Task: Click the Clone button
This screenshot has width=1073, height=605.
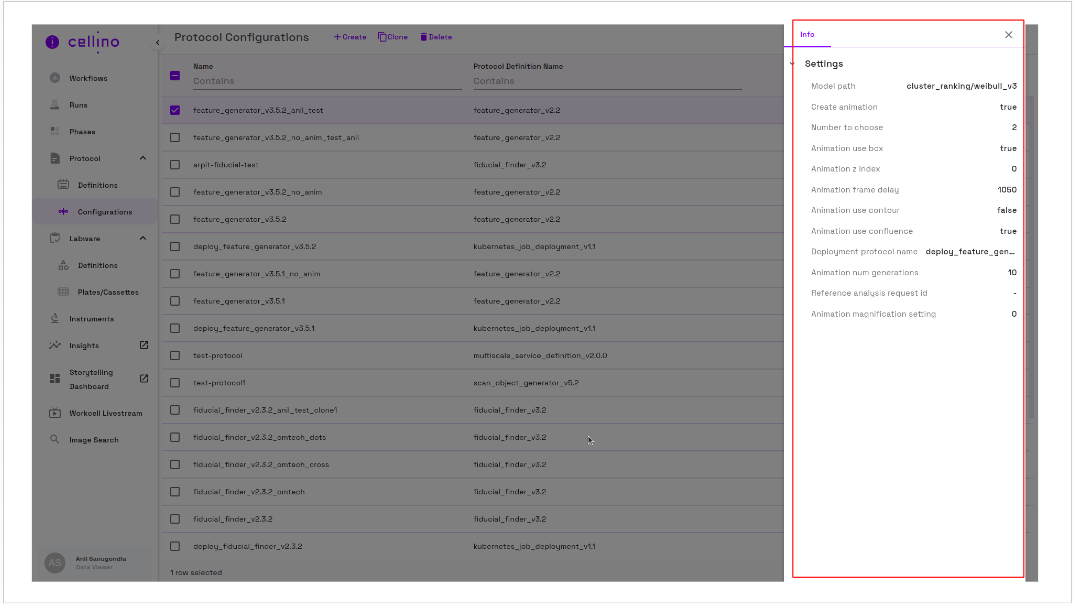Action: pos(393,37)
